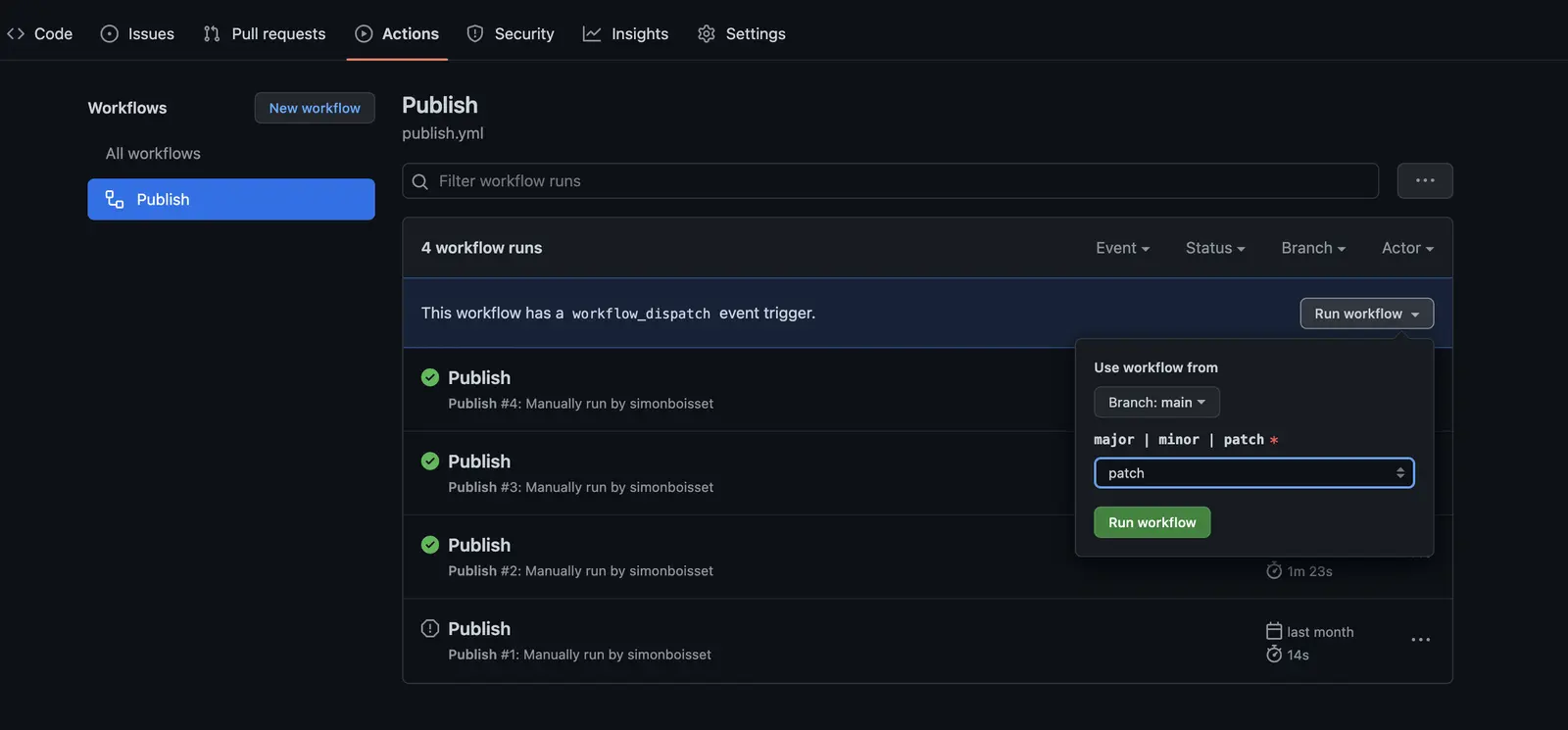
Task: Select the Publish workflow in sidebar
Action: click(x=231, y=199)
